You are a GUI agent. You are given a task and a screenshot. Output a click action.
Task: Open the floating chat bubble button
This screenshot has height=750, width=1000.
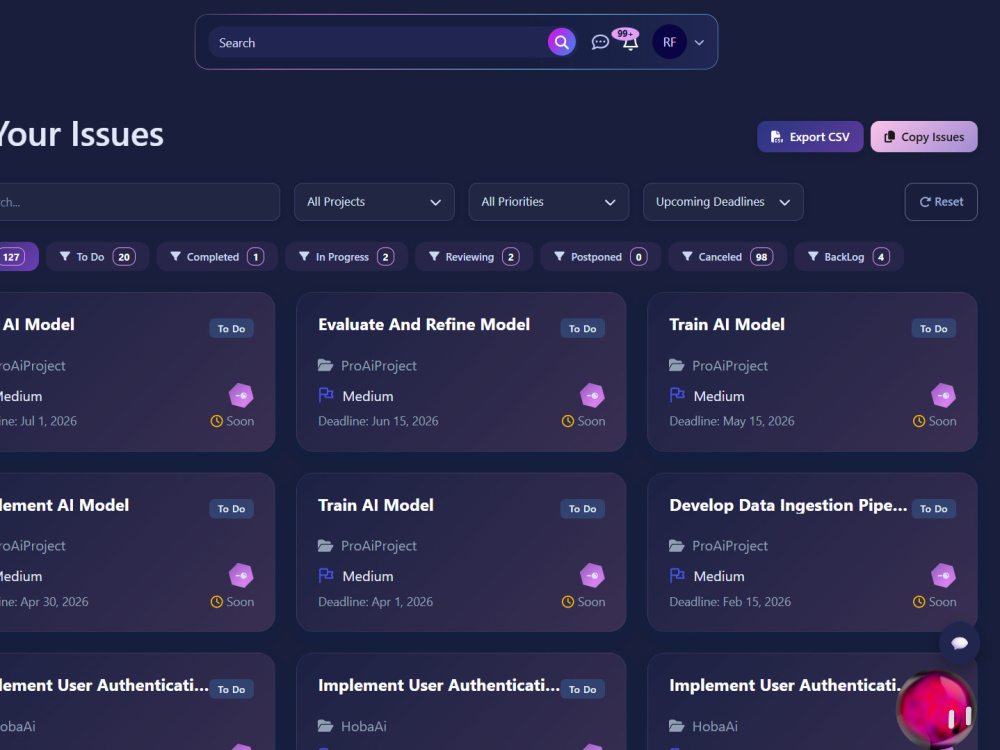click(959, 643)
